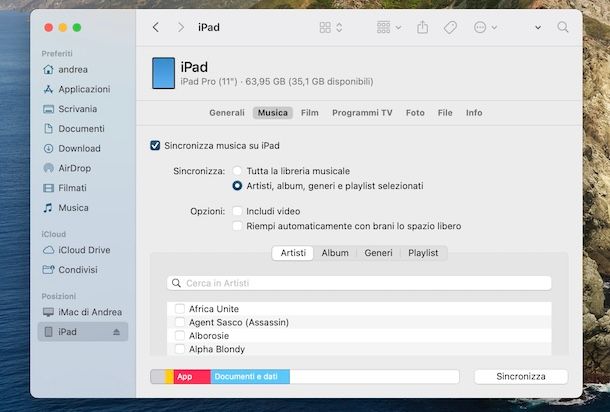Viewport: 610px width, 412px height.
Task: Click the search magnifier icon
Action: 563,27
